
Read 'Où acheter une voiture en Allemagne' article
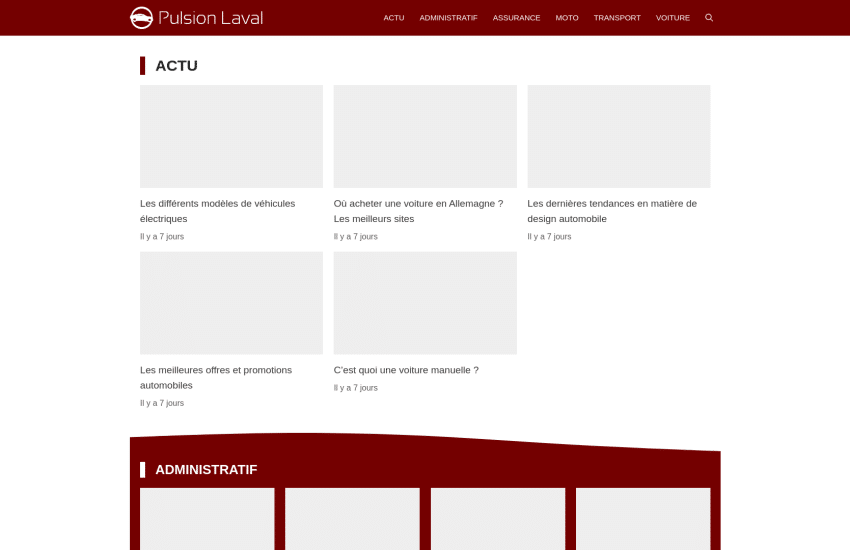tap(418, 211)
